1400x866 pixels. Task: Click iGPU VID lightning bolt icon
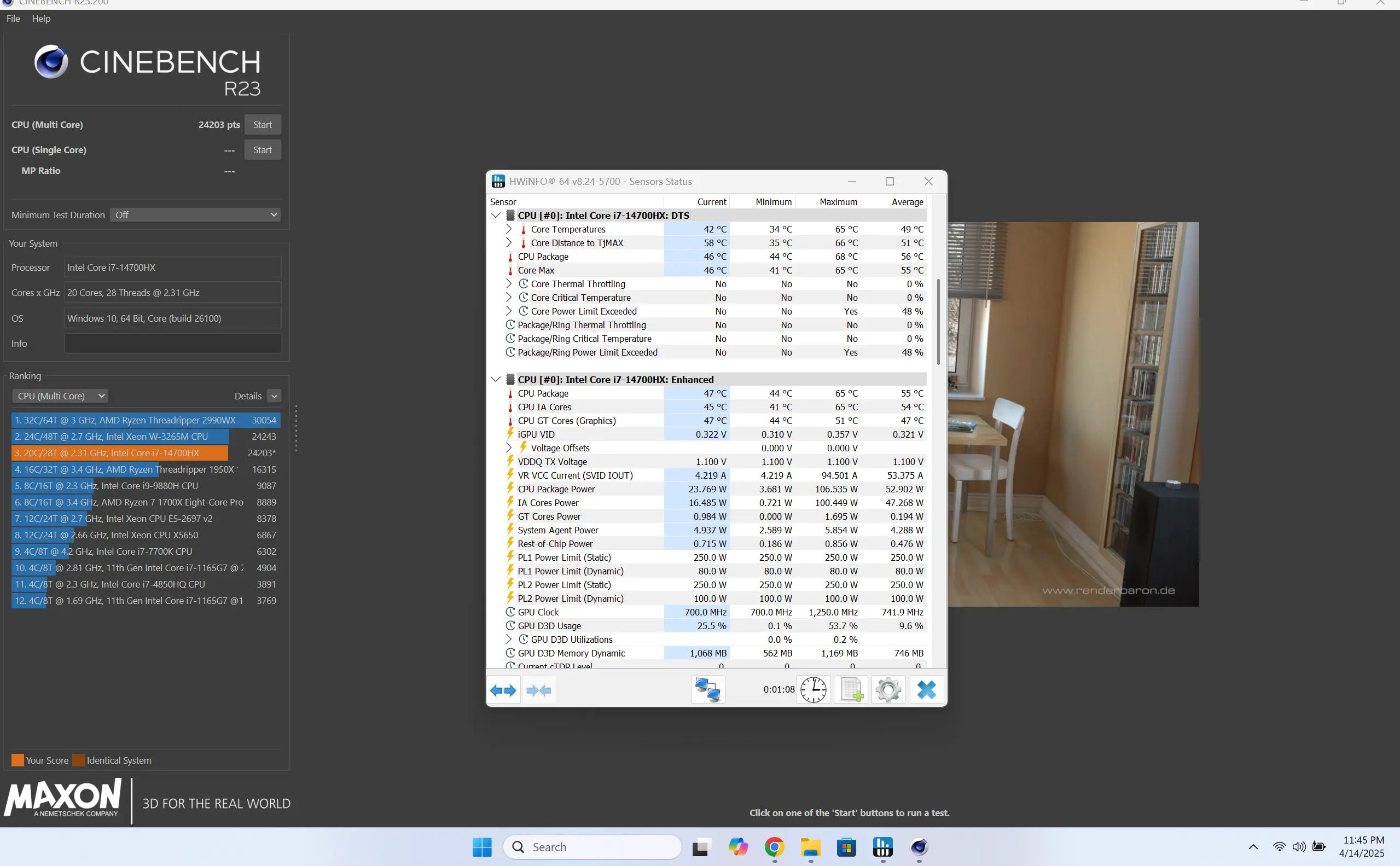click(510, 434)
